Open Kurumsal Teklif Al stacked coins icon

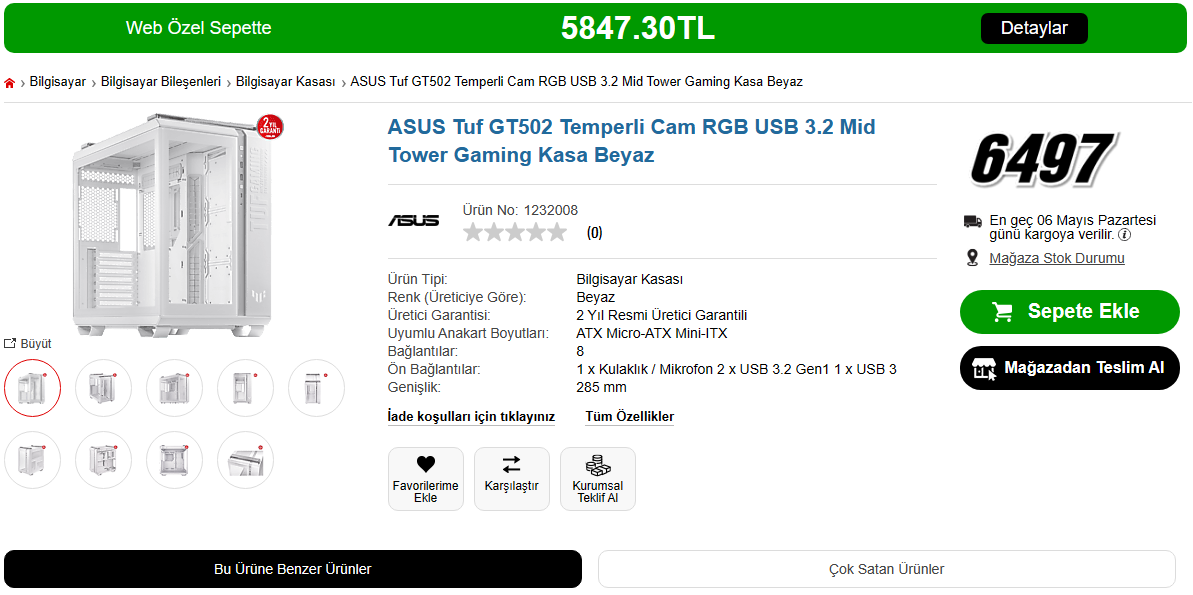coord(598,465)
